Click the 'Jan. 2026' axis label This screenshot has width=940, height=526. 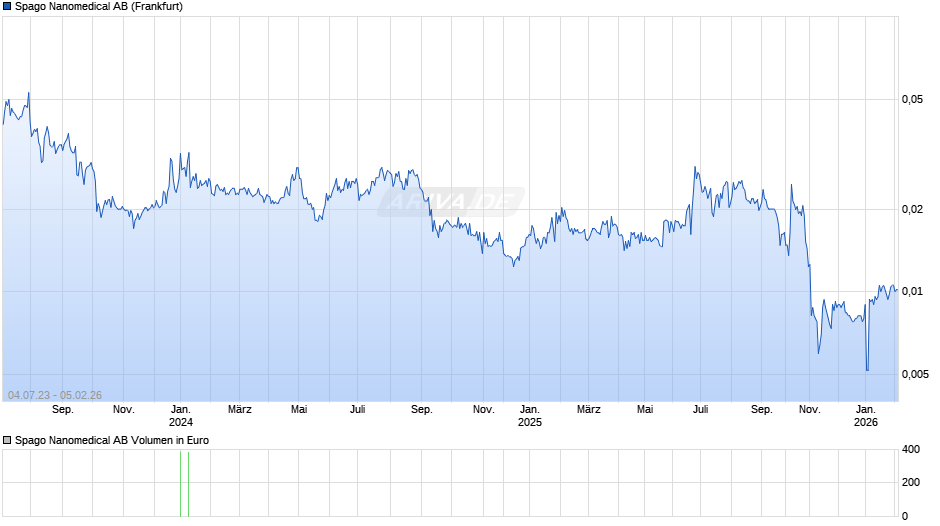tap(866, 416)
